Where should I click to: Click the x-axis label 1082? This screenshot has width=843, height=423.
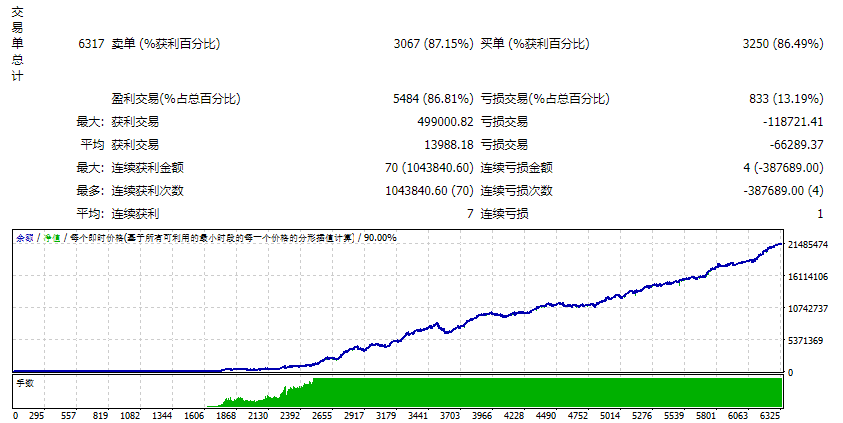tap(130, 415)
